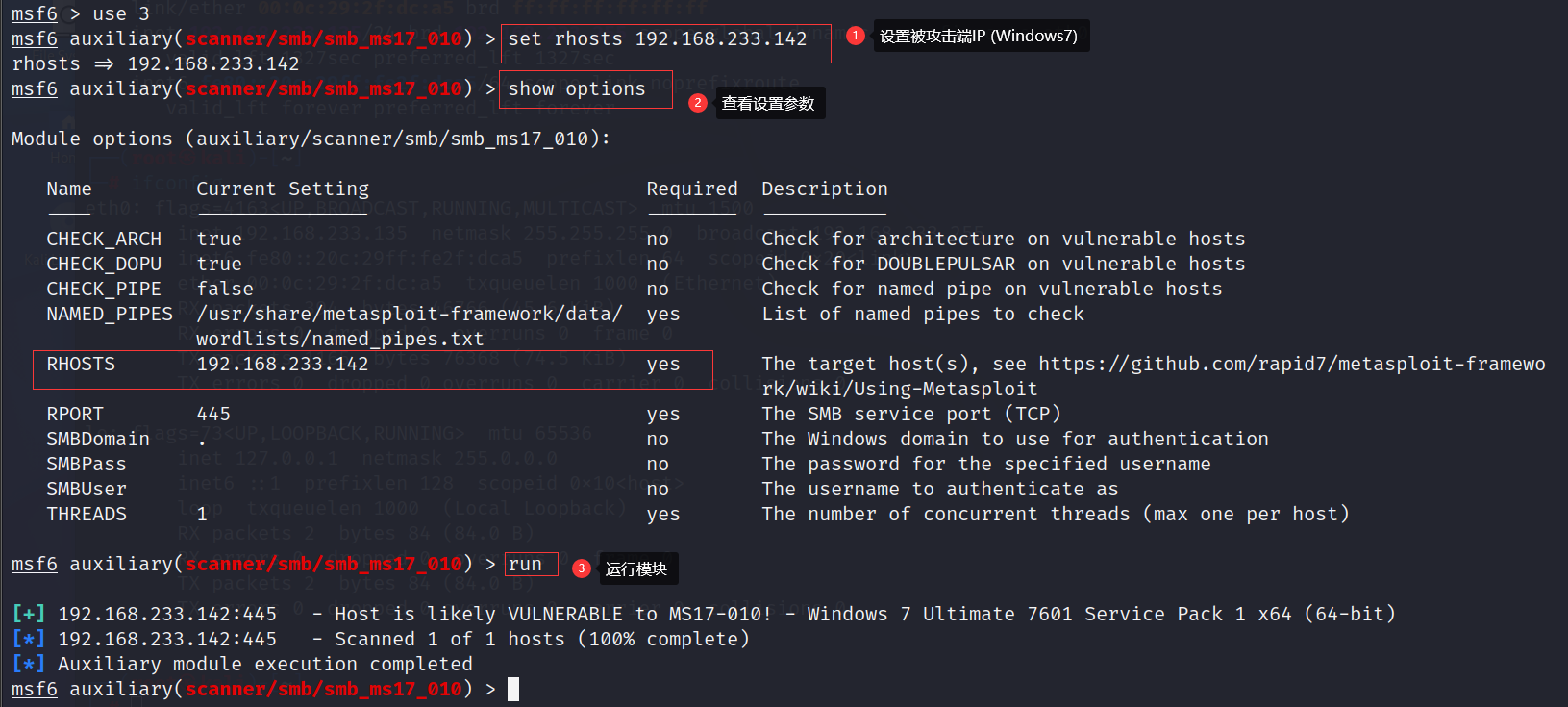Click the green [+] result marker

29,615
